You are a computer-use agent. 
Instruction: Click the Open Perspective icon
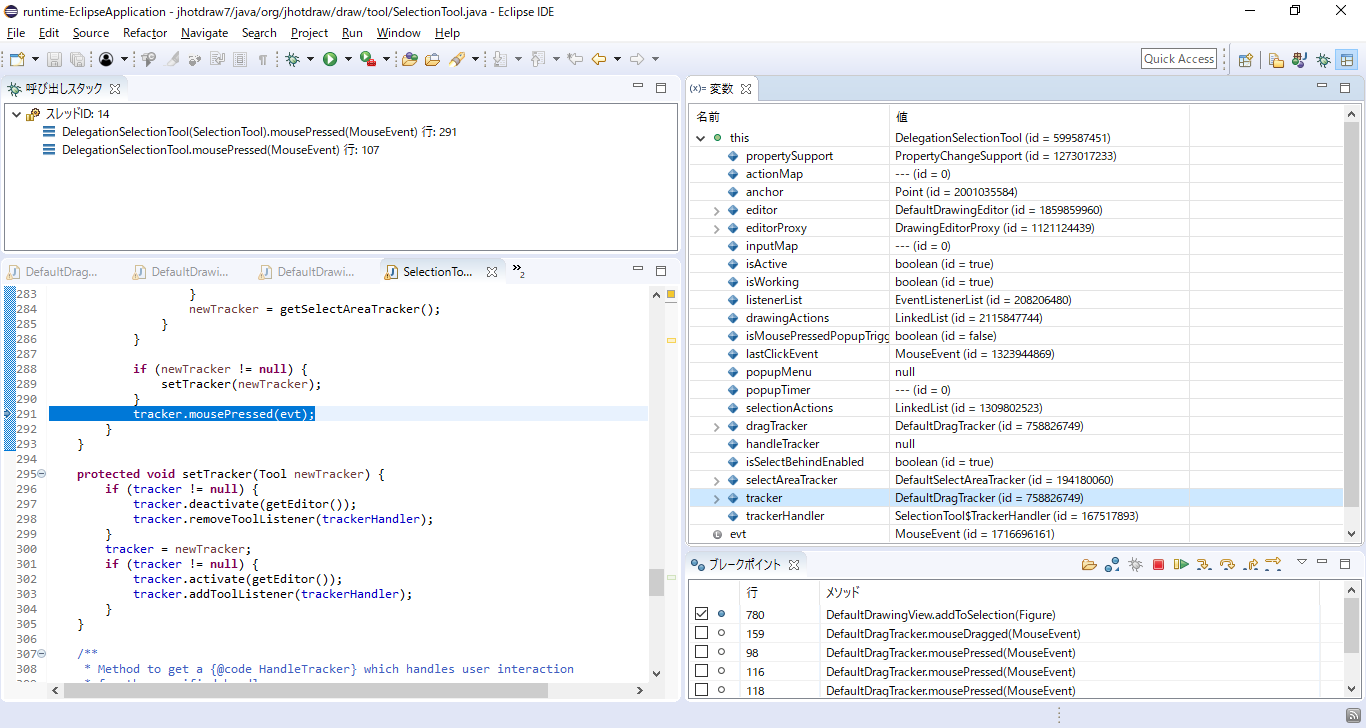[1246, 60]
